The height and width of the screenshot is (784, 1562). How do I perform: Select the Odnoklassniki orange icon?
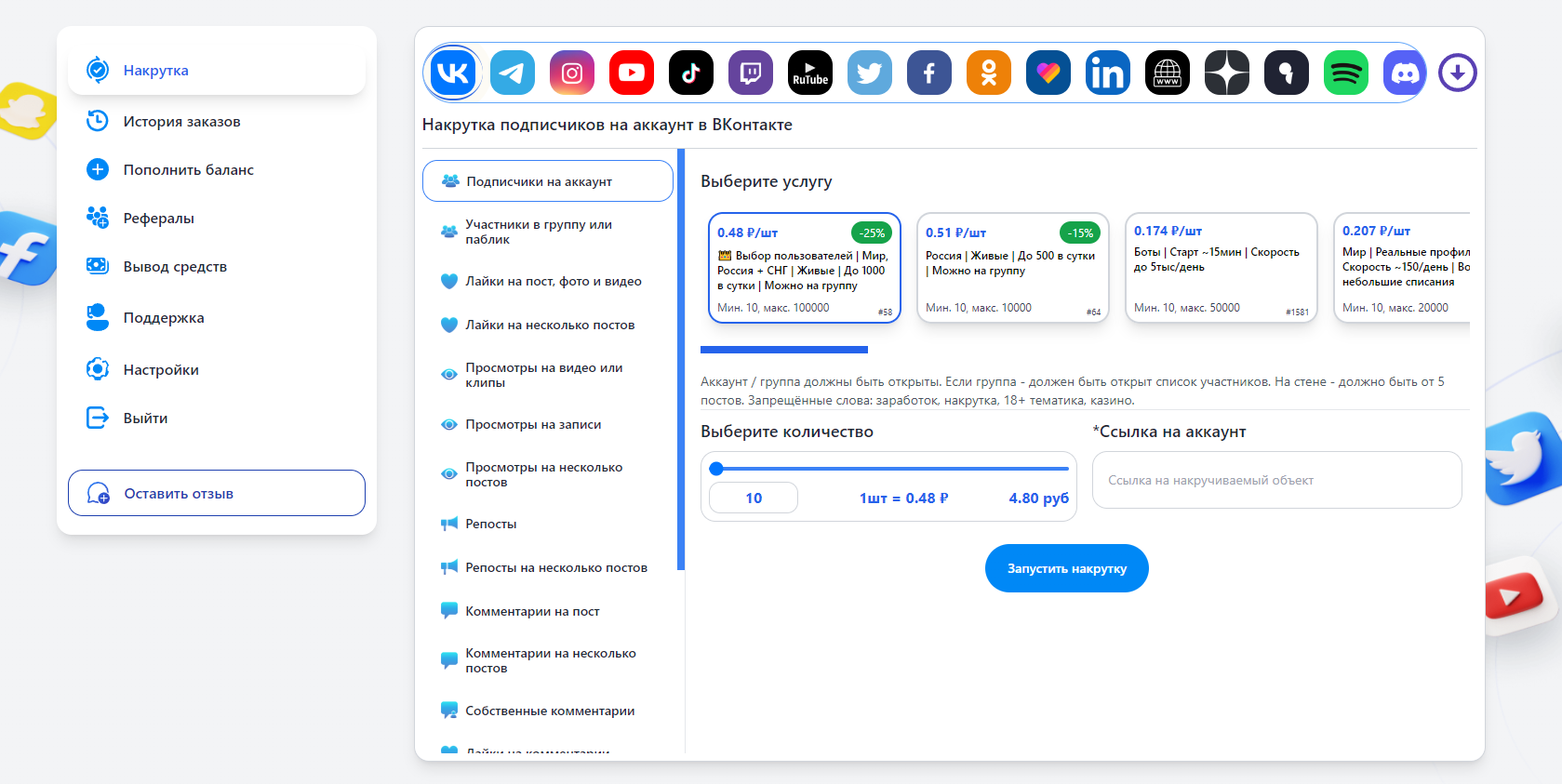click(x=989, y=73)
